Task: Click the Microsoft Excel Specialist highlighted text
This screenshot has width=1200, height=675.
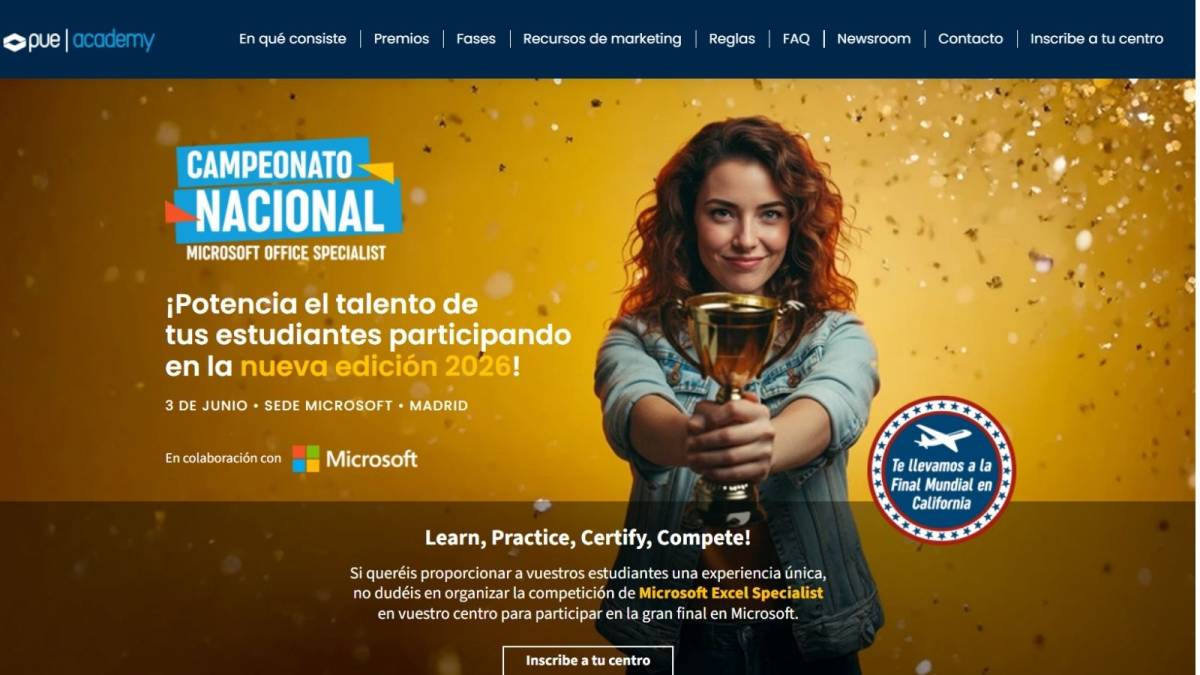Action: (731, 593)
